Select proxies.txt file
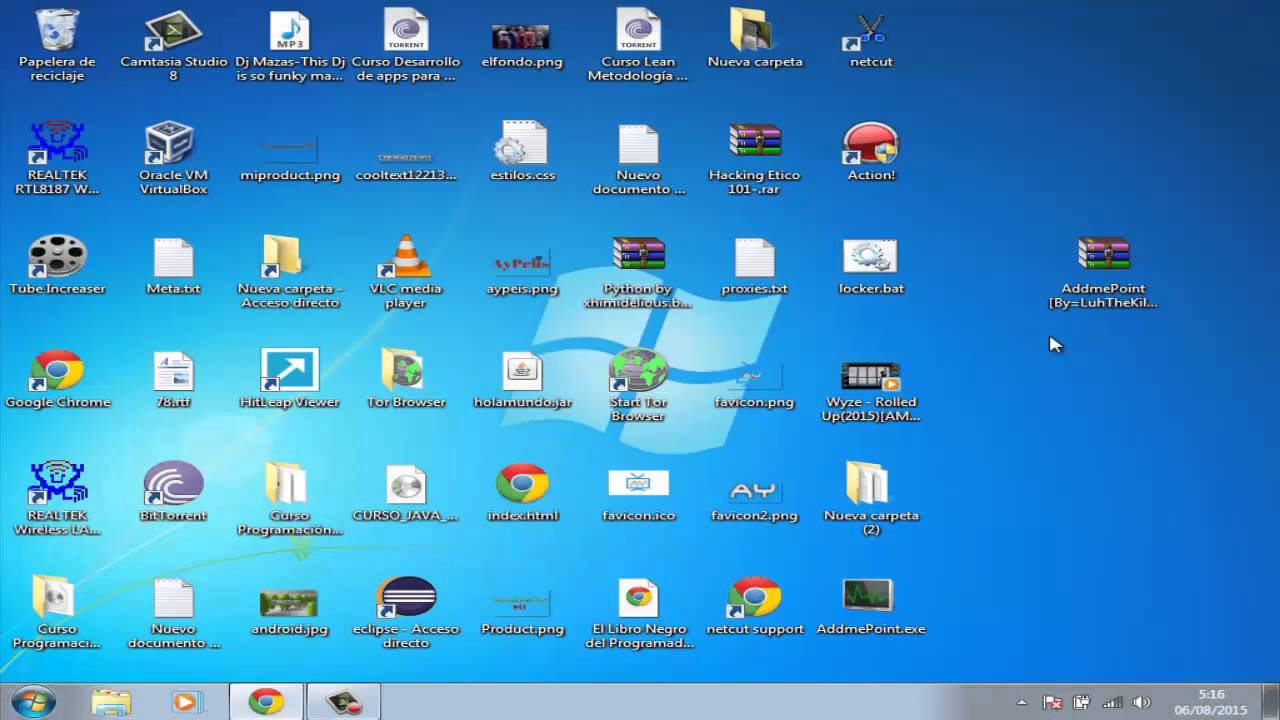Image resolution: width=1280 pixels, height=720 pixels. [754, 258]
